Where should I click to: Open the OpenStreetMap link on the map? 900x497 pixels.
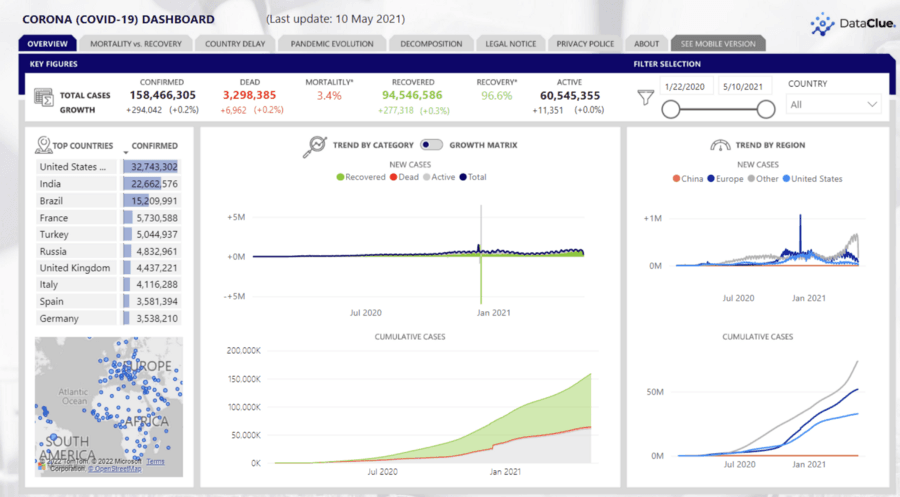tap(115, 468)
